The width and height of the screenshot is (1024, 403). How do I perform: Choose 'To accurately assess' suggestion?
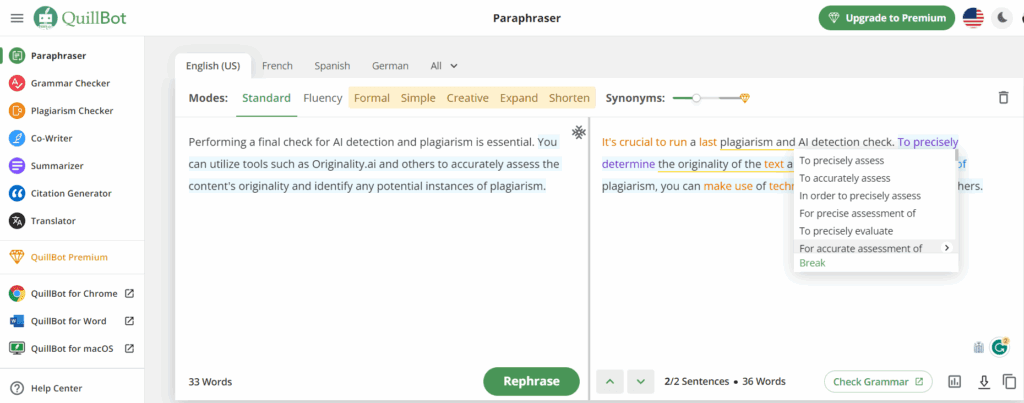[844, 178]
